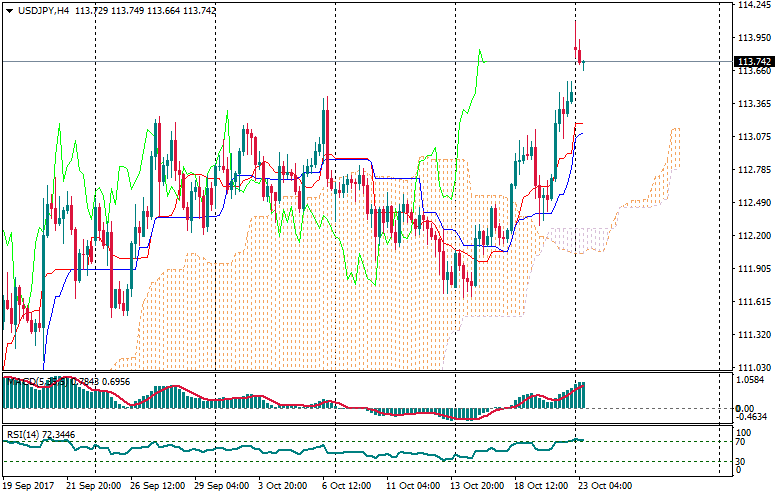Click the 1.0584 MACD scale value

750,381
